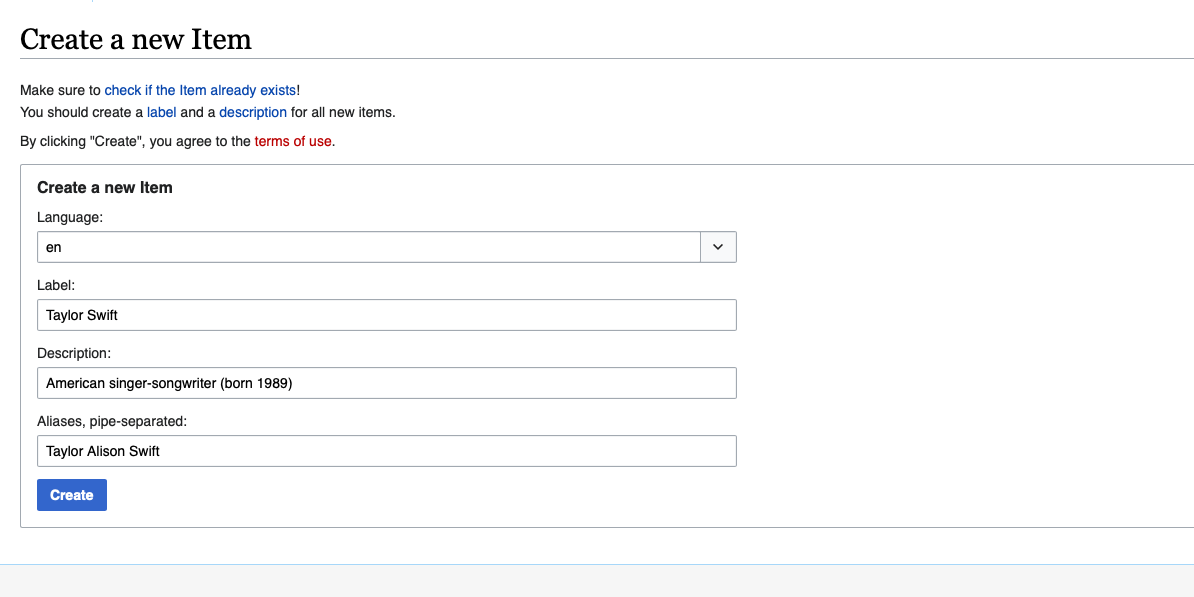Click the blue "label" help link

[161, 112]
